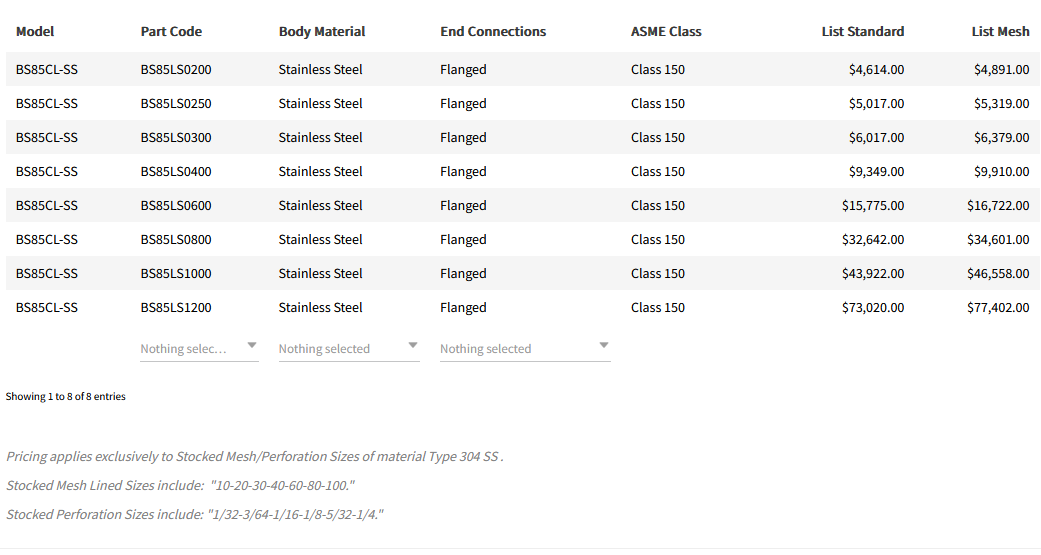Screen dimensions: 1041x555
Task: Select the BS85LS0600 part code cell
Action: pyautogui.click(x=176, y=205)
